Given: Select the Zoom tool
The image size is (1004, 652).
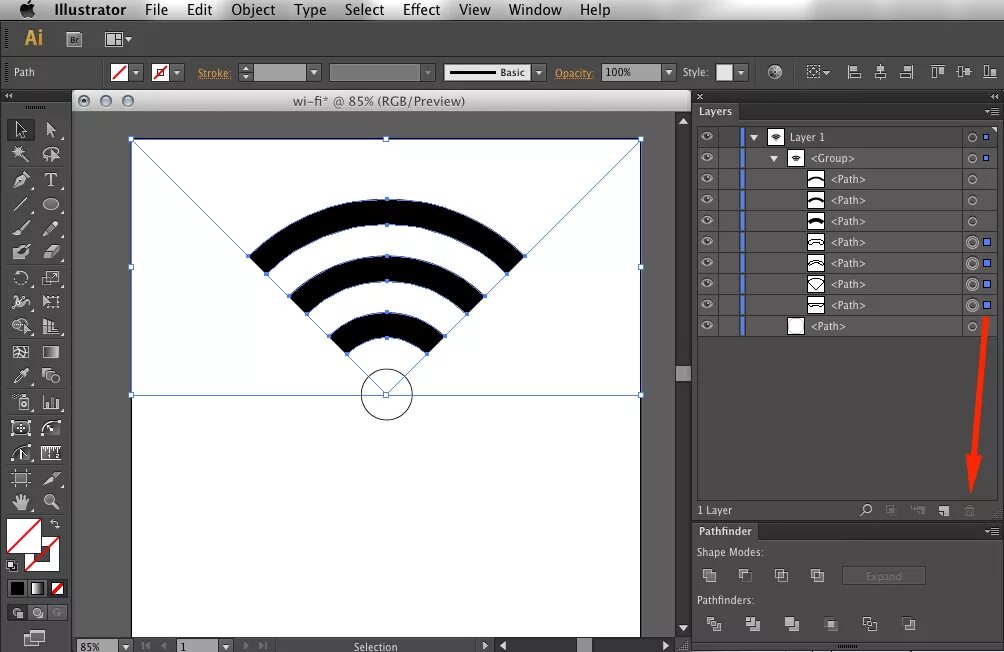Looking at the screenshot, I should point(51,503).
